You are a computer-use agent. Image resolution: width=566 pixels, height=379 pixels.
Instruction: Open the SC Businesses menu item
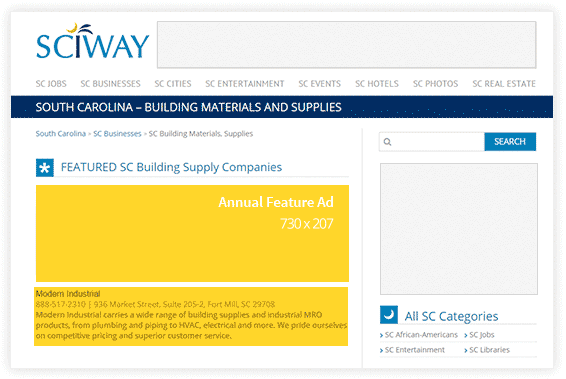coord(110,84)
